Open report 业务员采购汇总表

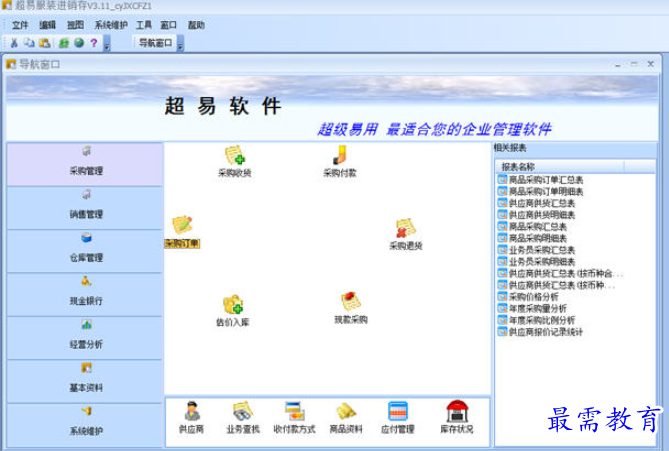(536, 250)
